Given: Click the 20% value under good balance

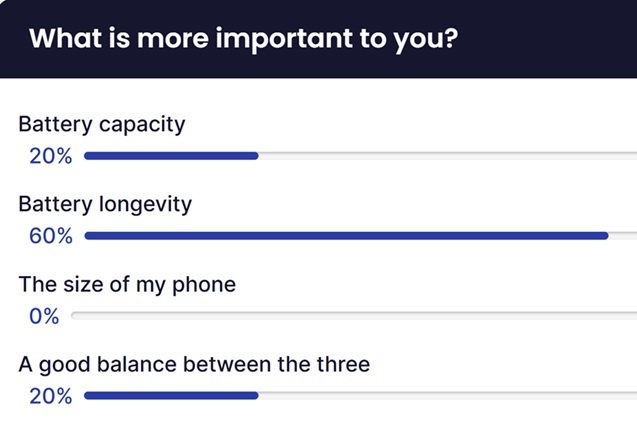Looking at the screenshot, I should [x=51, y=396].
